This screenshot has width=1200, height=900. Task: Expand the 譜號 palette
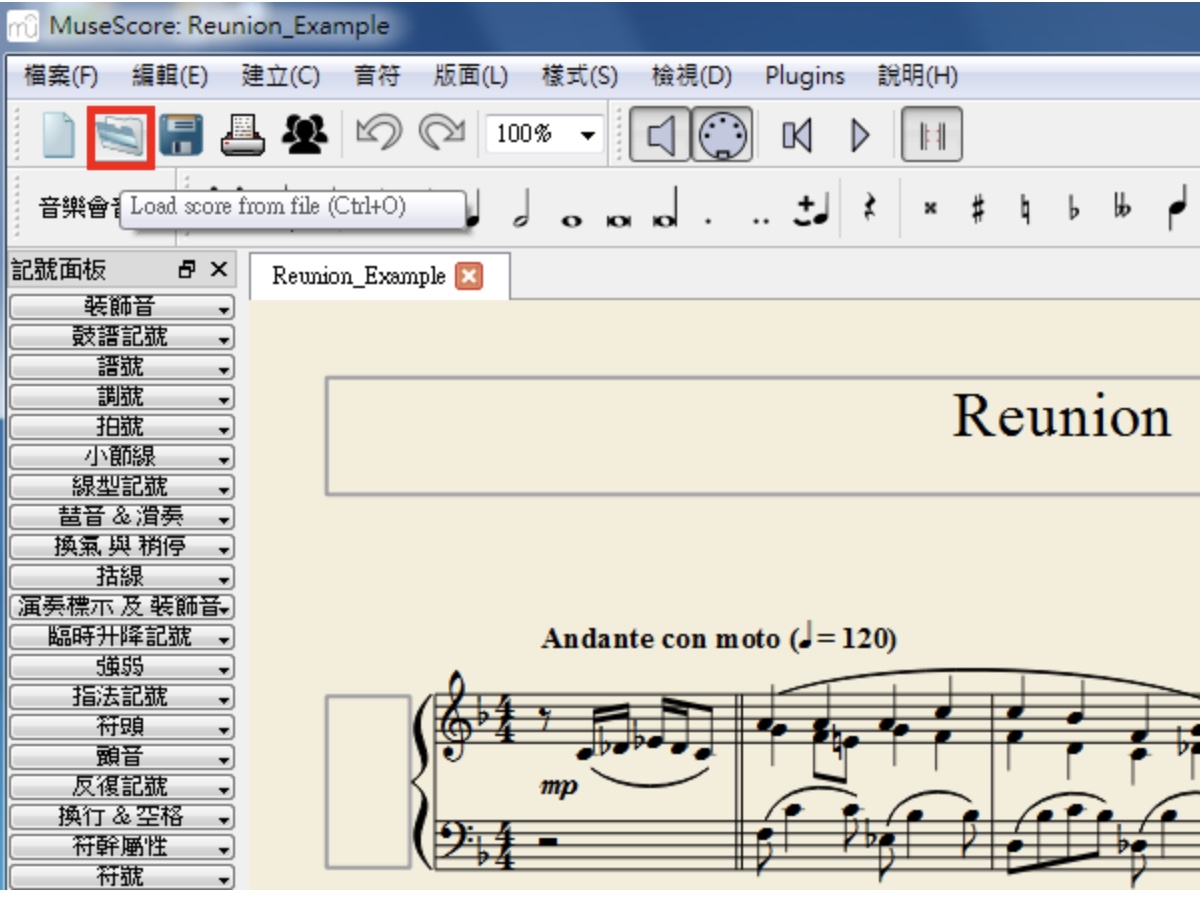tap(121, 367)
